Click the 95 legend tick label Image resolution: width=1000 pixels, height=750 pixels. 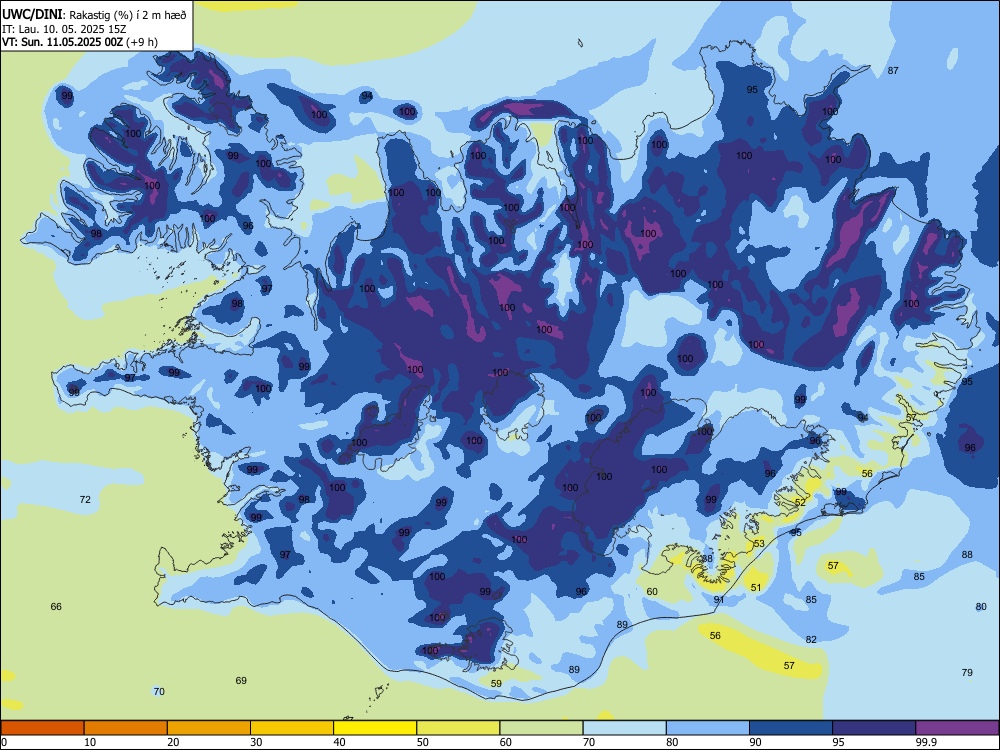(838, 742)
